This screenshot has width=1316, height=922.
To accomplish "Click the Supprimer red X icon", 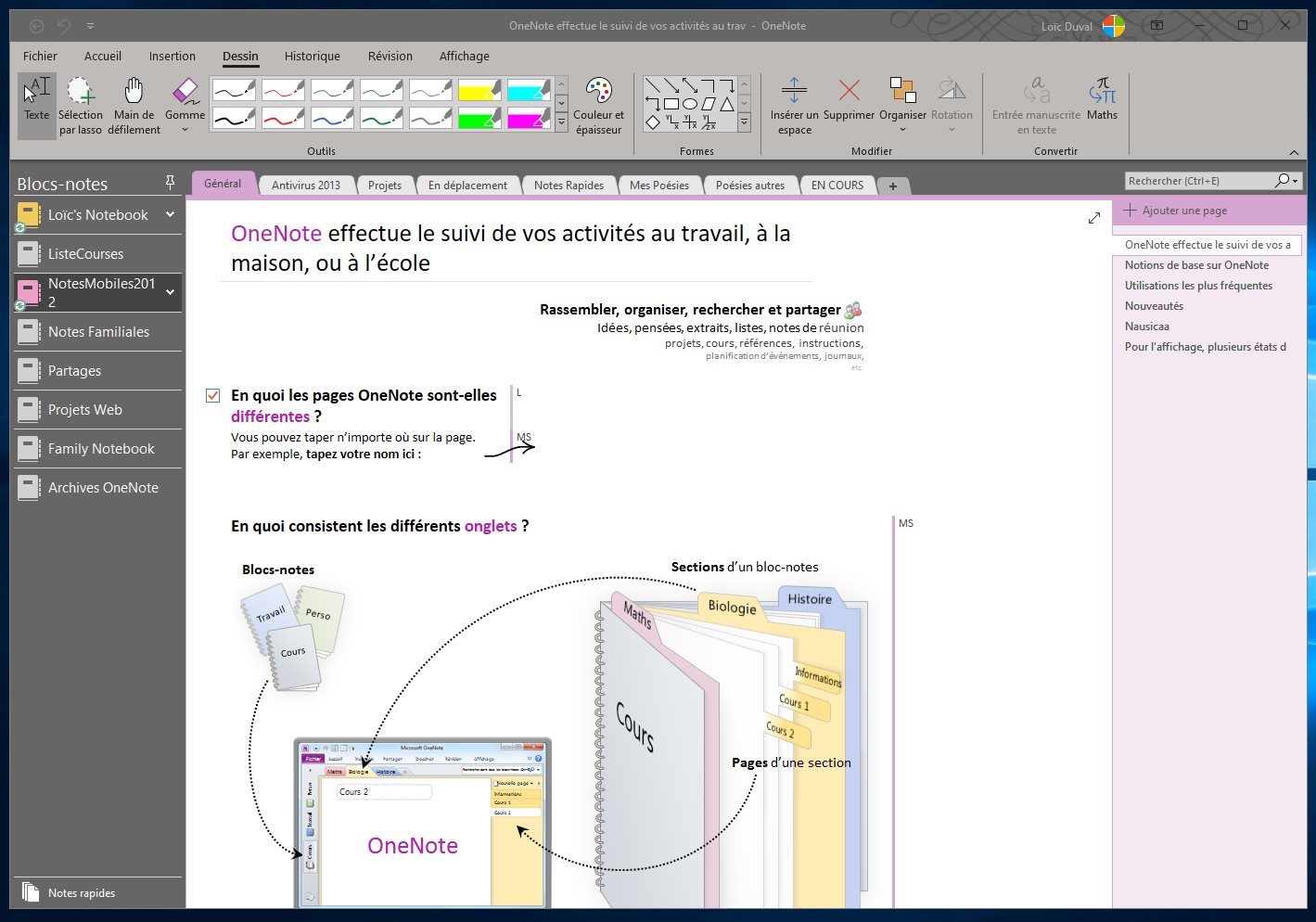I will (850, 90).
